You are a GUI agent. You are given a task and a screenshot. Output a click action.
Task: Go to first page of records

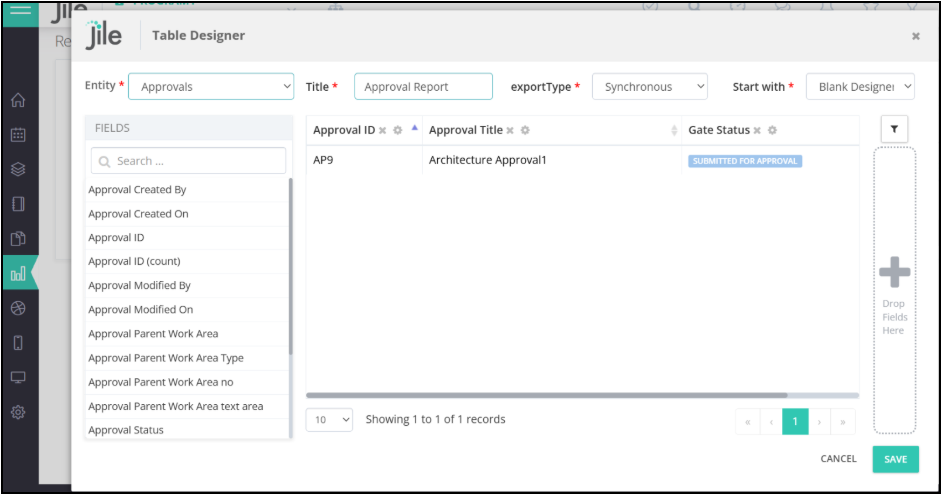(x=748, y=422)
